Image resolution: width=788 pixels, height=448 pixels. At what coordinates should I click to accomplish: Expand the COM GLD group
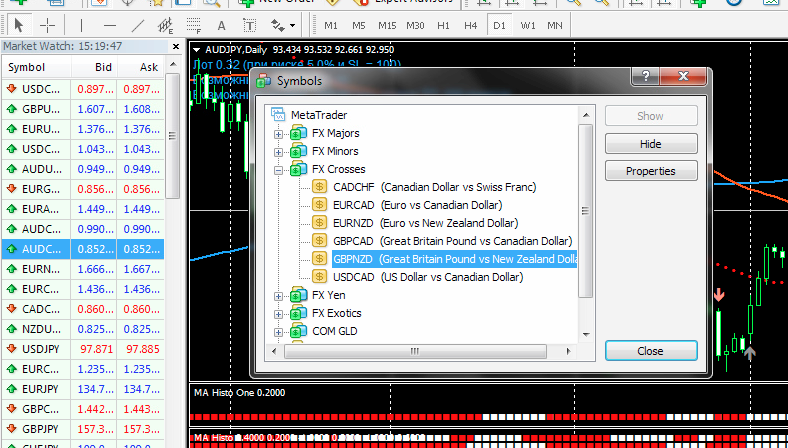tap(278, 332)
